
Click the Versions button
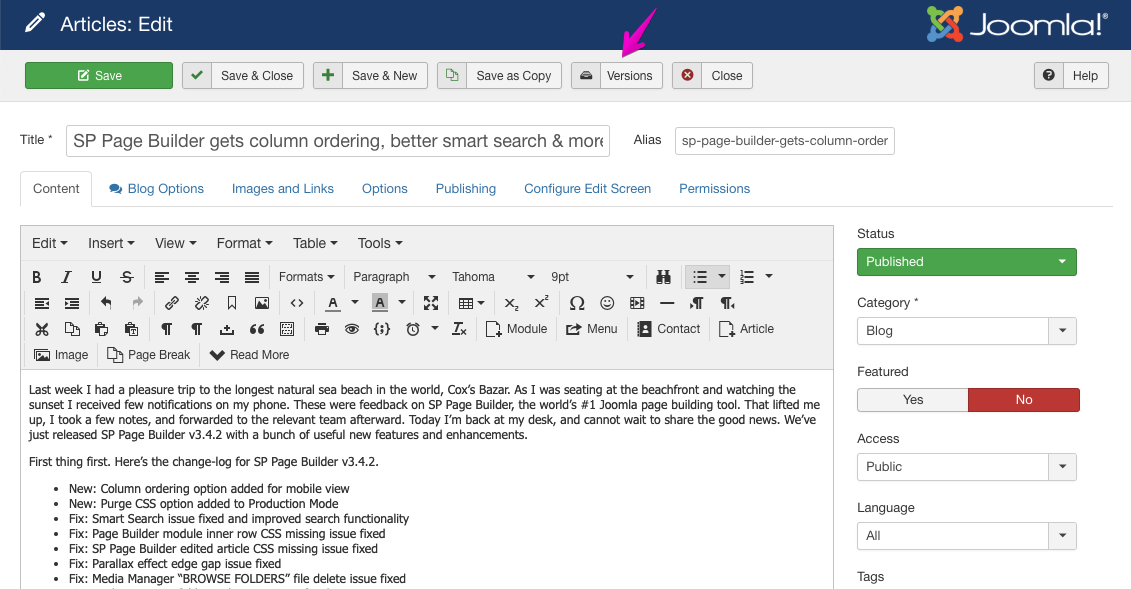click(x=617, y=76)
